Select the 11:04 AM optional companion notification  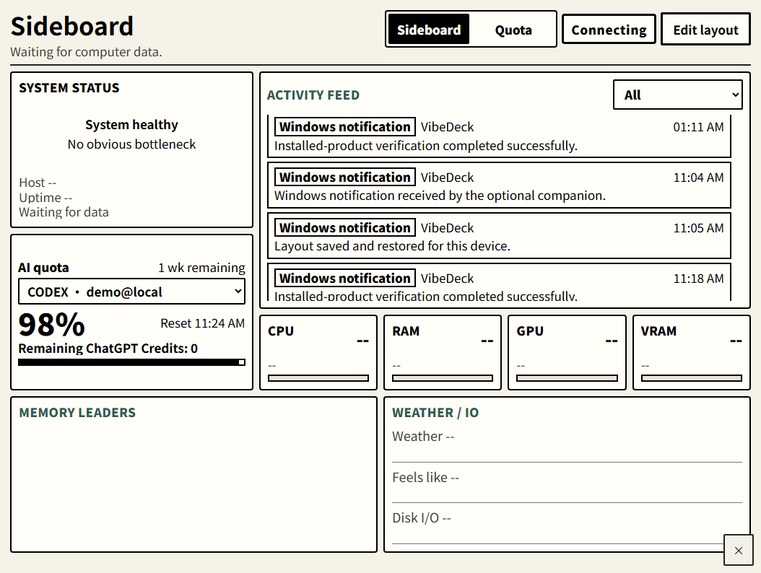(499, 185)
